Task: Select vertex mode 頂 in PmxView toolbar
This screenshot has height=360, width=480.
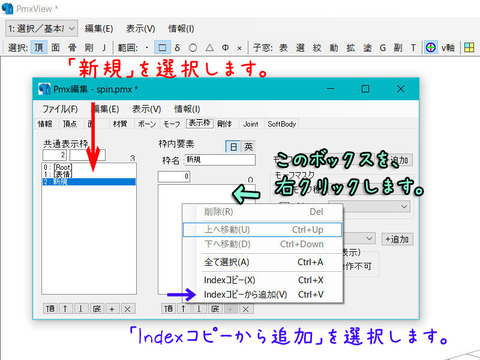Action: (39, 48)
